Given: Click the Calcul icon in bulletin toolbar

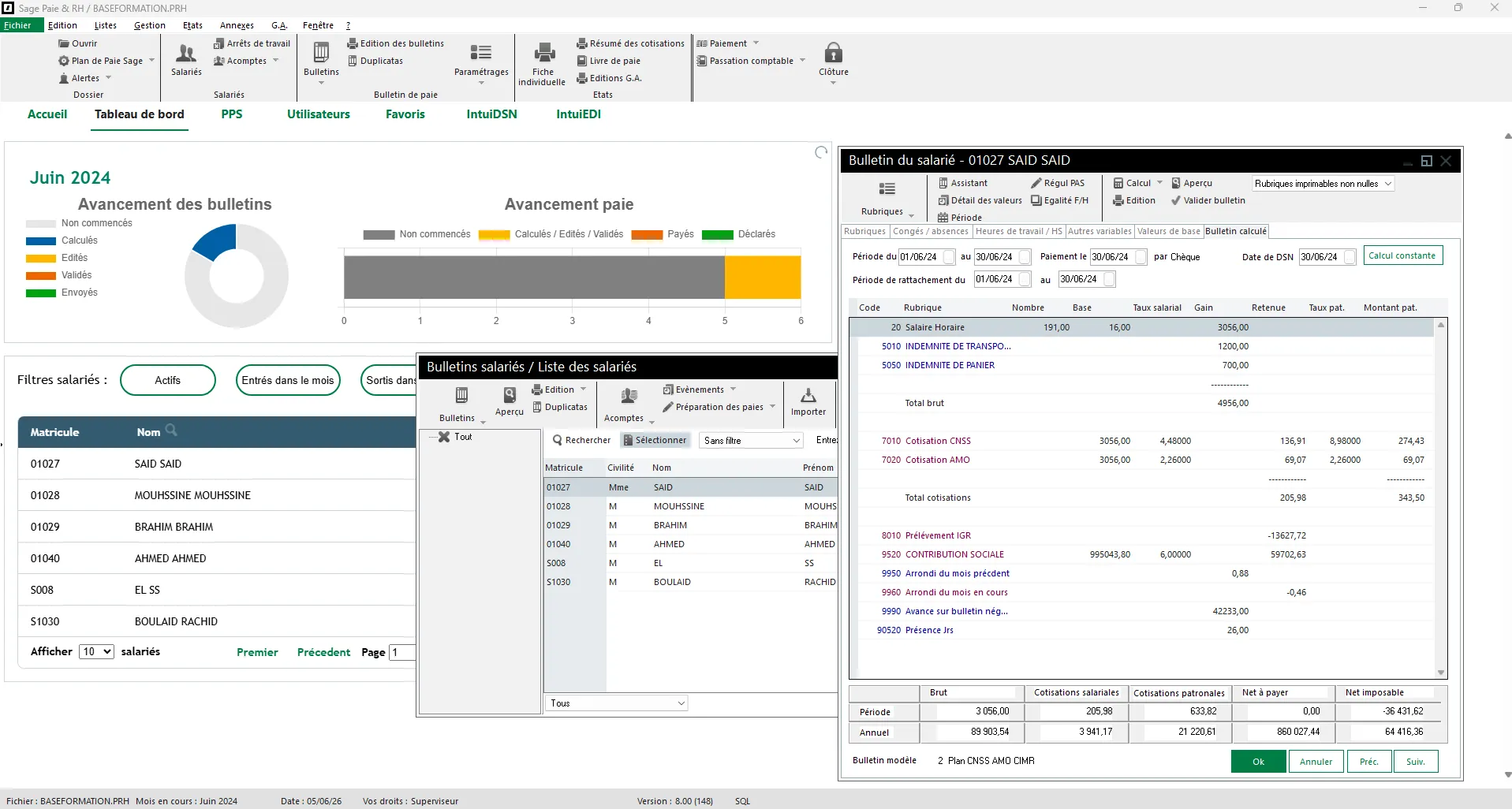Looking at the screenshot, I should coord(1118,183).
